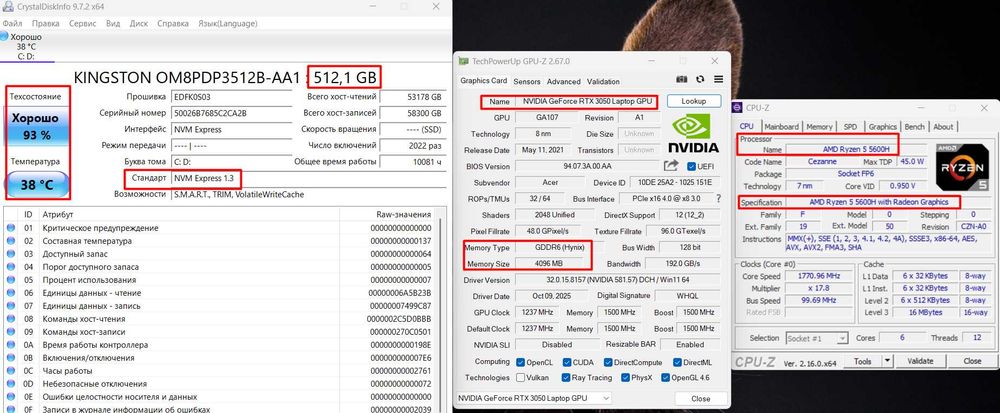Open Вид menu
The height and width of the screenshot is (413, 1000).
tap(113, 24)
